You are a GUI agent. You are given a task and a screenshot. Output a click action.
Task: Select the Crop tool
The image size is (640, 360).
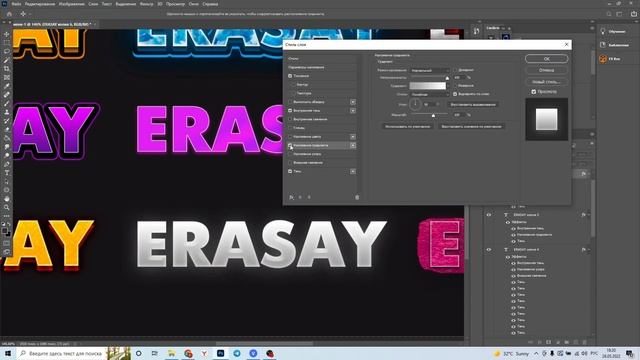click(7, 69)
